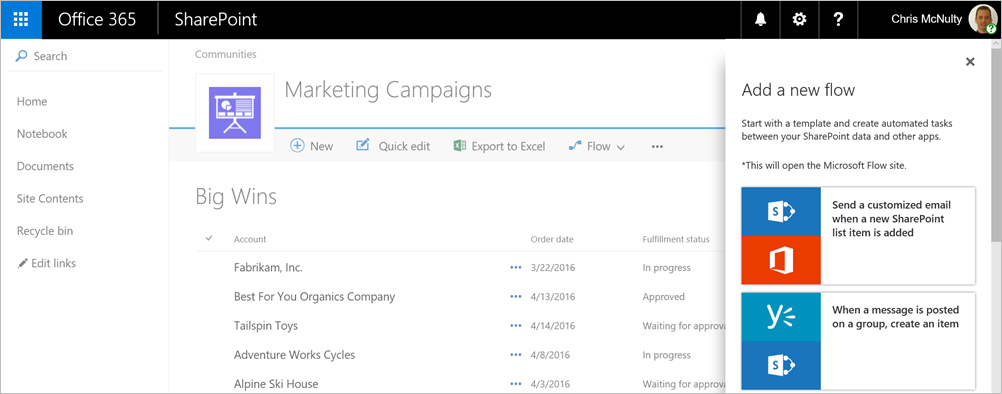Image resolution: width=1002 pixels, height=394 pixels.
Task: Open the Tailspin Toys list item
Action: click(x=266, y=326)
